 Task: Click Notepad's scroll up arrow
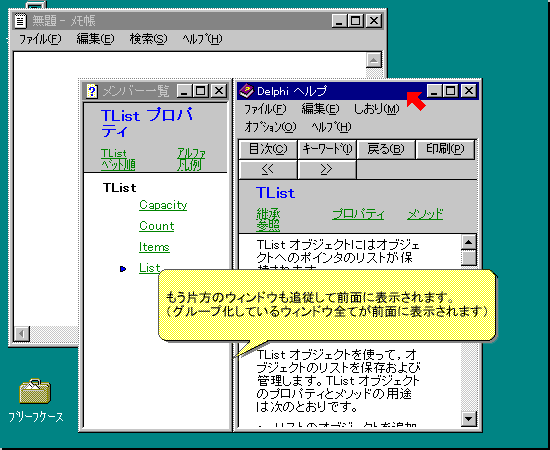pos(374,60)
